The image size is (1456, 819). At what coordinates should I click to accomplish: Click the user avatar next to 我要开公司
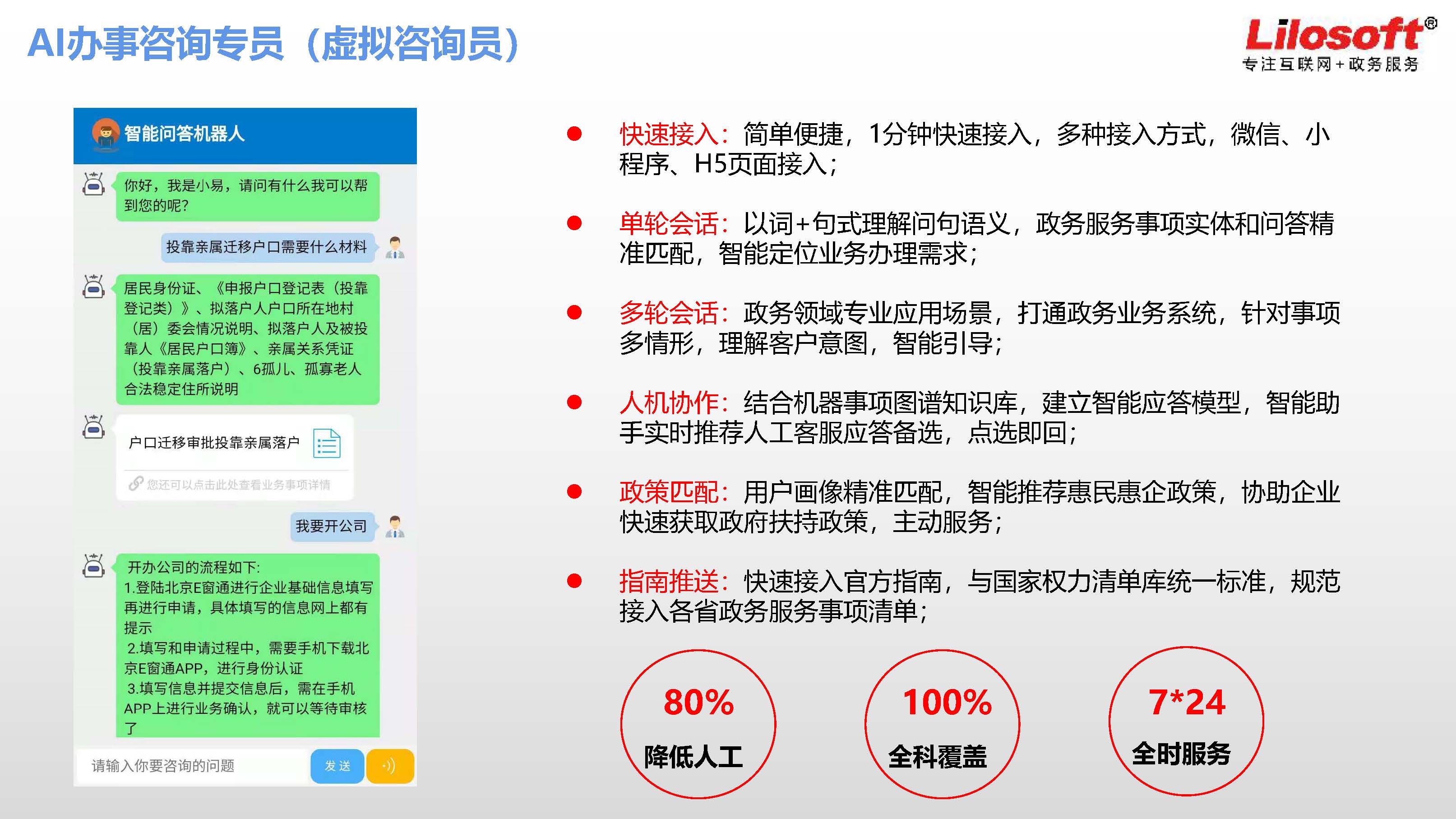[395, 526]
